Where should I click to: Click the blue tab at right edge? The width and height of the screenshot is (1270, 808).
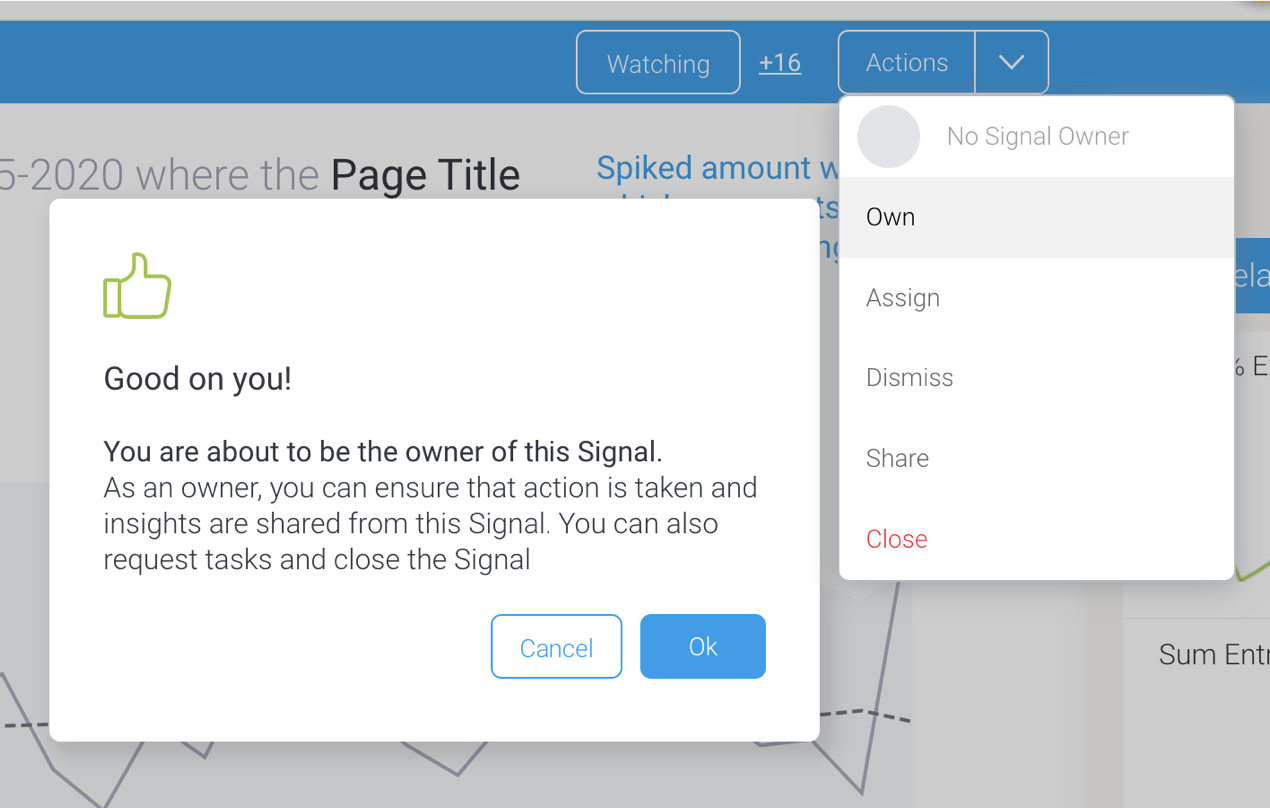1253,277
